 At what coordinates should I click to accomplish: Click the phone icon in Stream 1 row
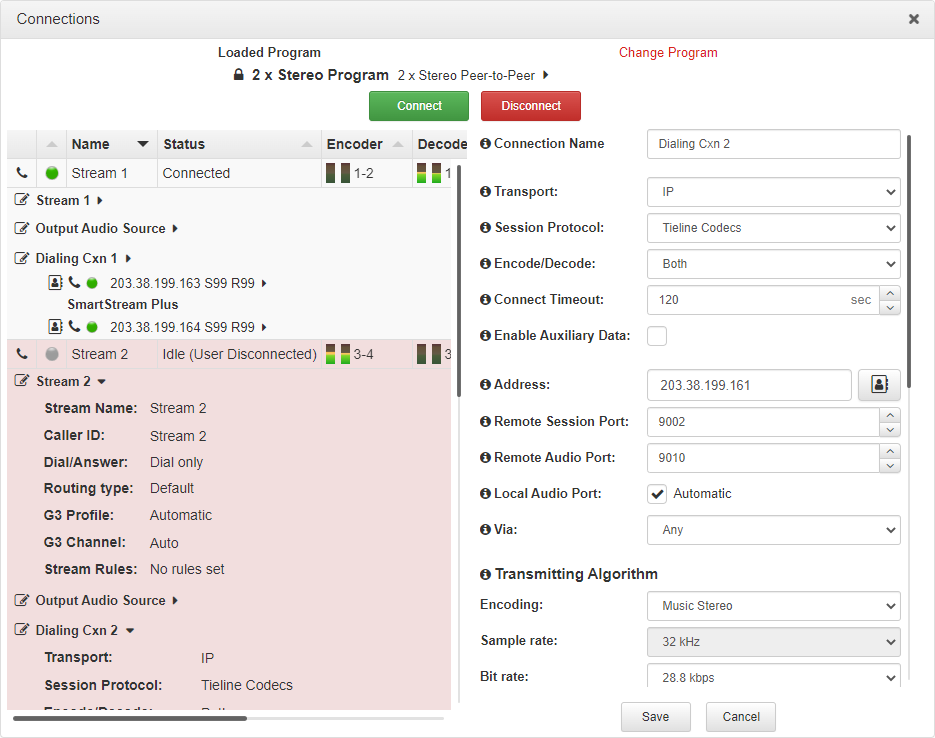point(22,173)
